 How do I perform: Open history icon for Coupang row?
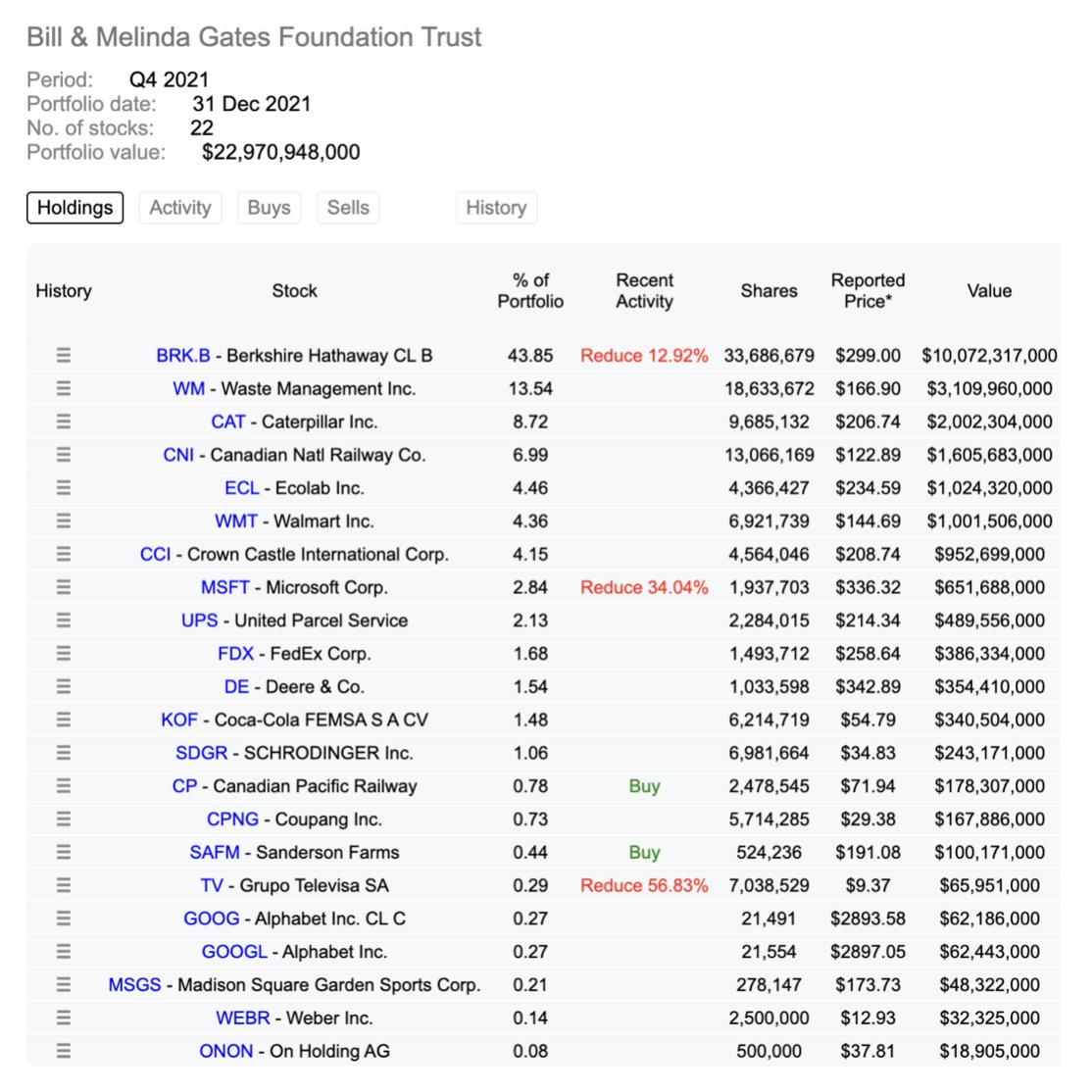click(x=64, y=819)
